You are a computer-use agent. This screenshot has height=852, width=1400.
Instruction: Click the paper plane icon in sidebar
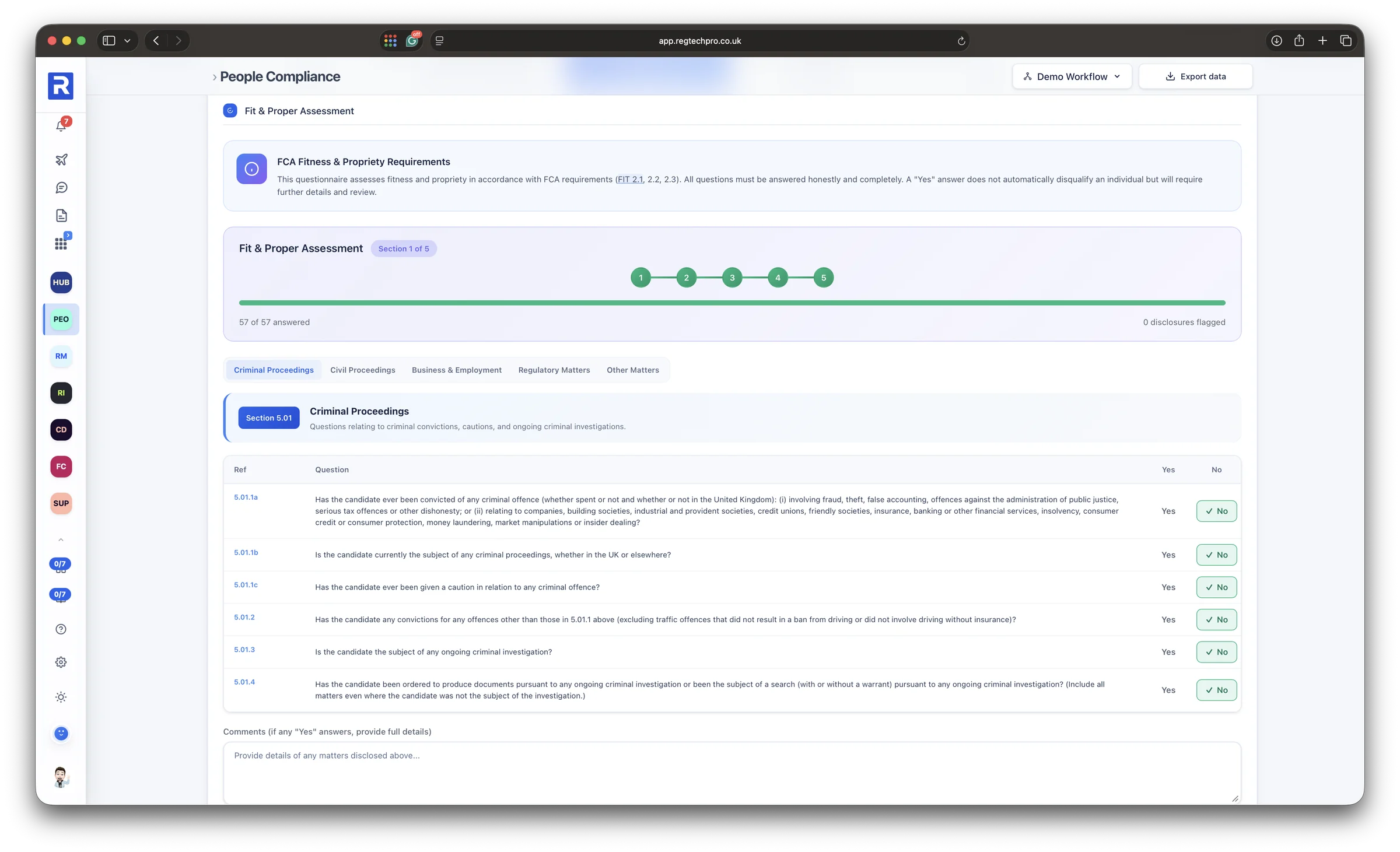click(61, 159)
